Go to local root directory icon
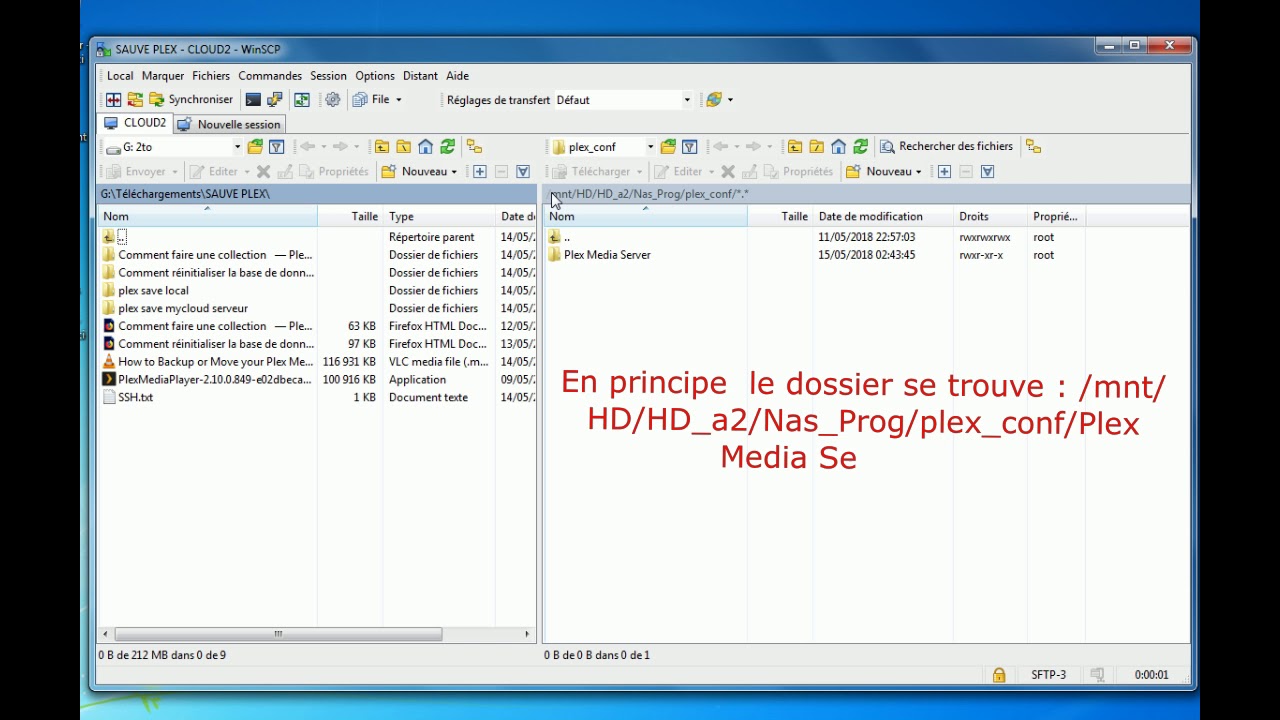The height and width of the screenshot is (720, 1280). coord(404,147)
